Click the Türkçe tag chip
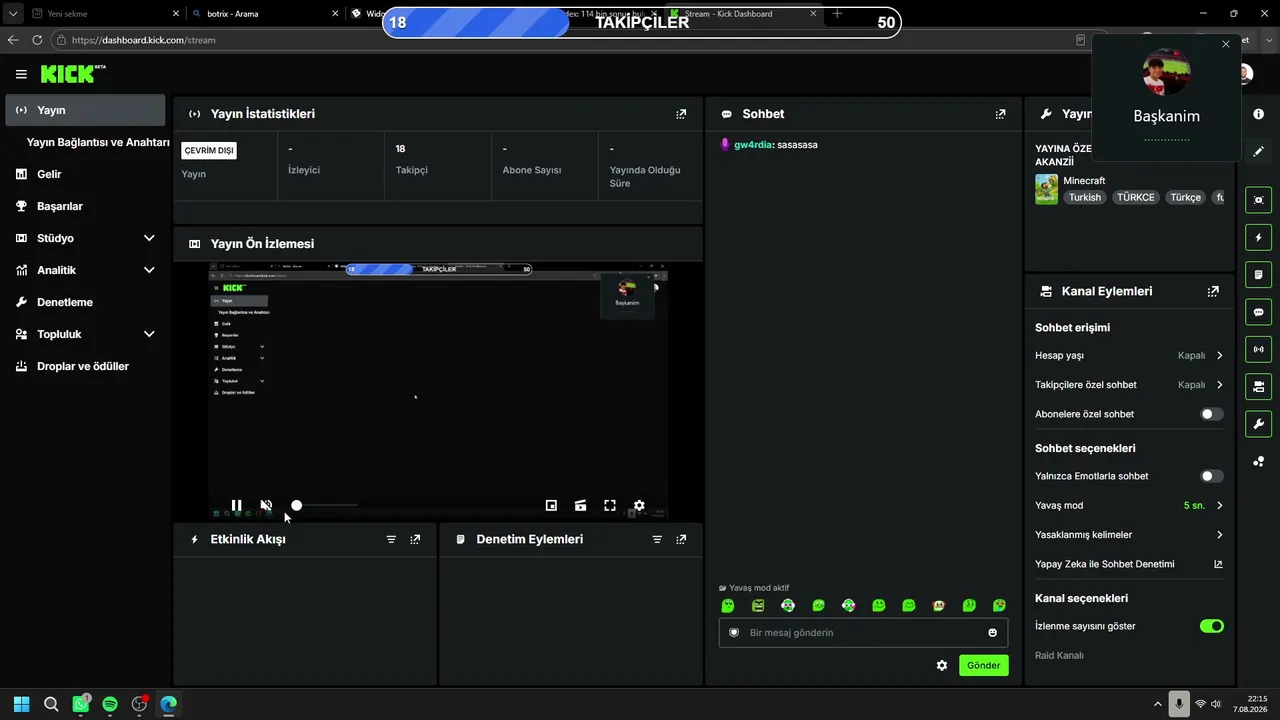 pyautogui.click(x=1185, y=198)
